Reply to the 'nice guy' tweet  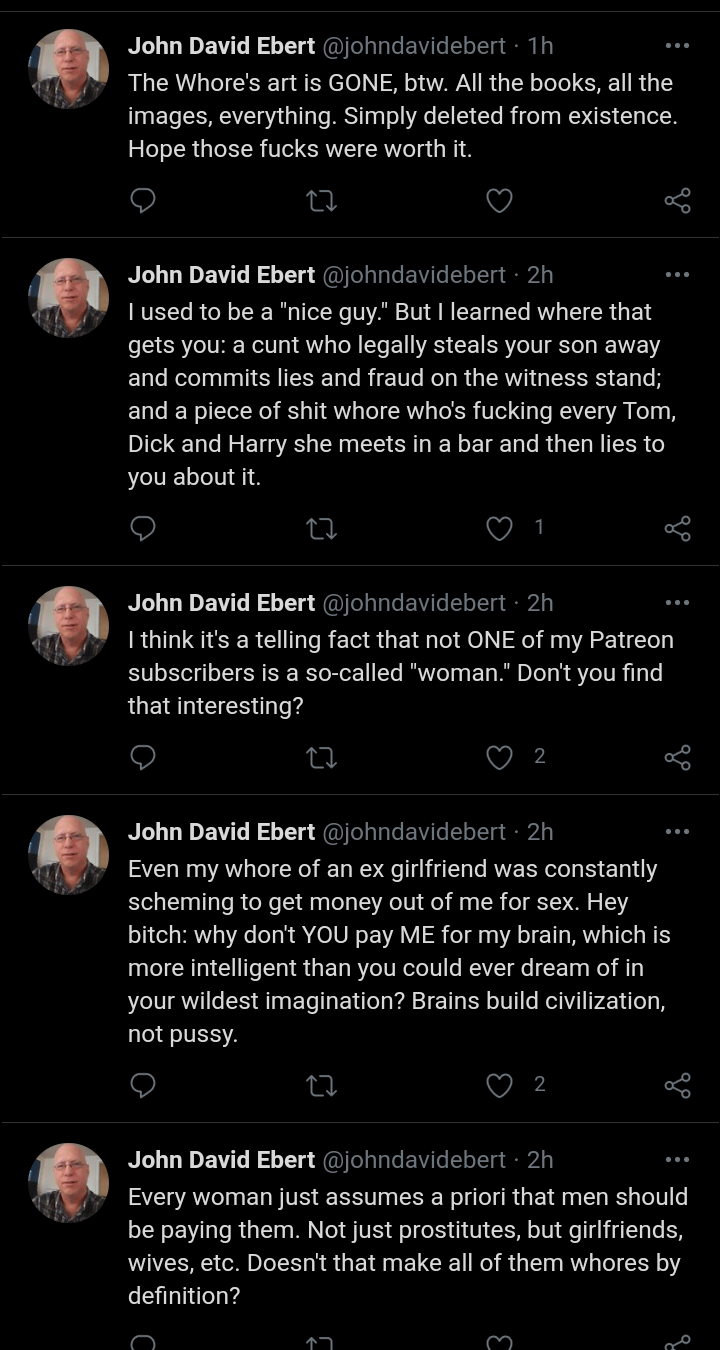(x=143, y=528)
